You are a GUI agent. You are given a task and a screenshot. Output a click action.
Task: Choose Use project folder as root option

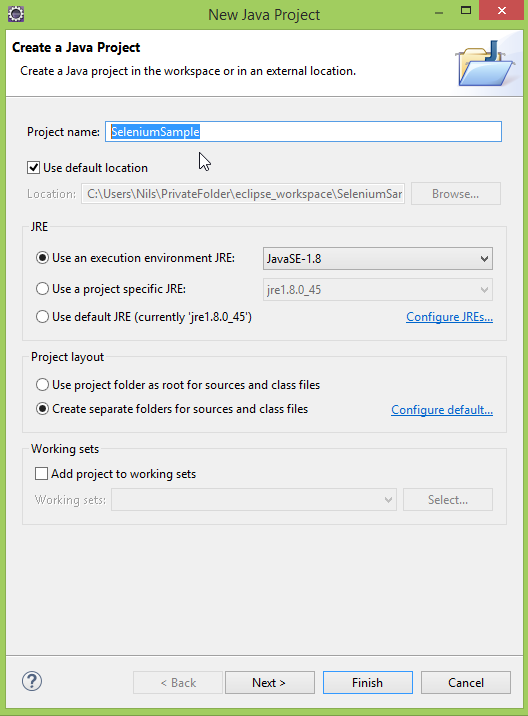coord(42,384)
